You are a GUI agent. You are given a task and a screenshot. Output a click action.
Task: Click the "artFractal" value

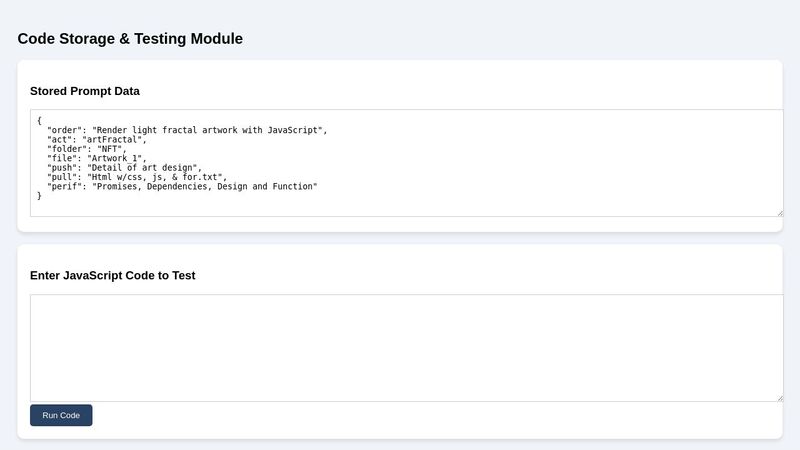tap(114, 140)
